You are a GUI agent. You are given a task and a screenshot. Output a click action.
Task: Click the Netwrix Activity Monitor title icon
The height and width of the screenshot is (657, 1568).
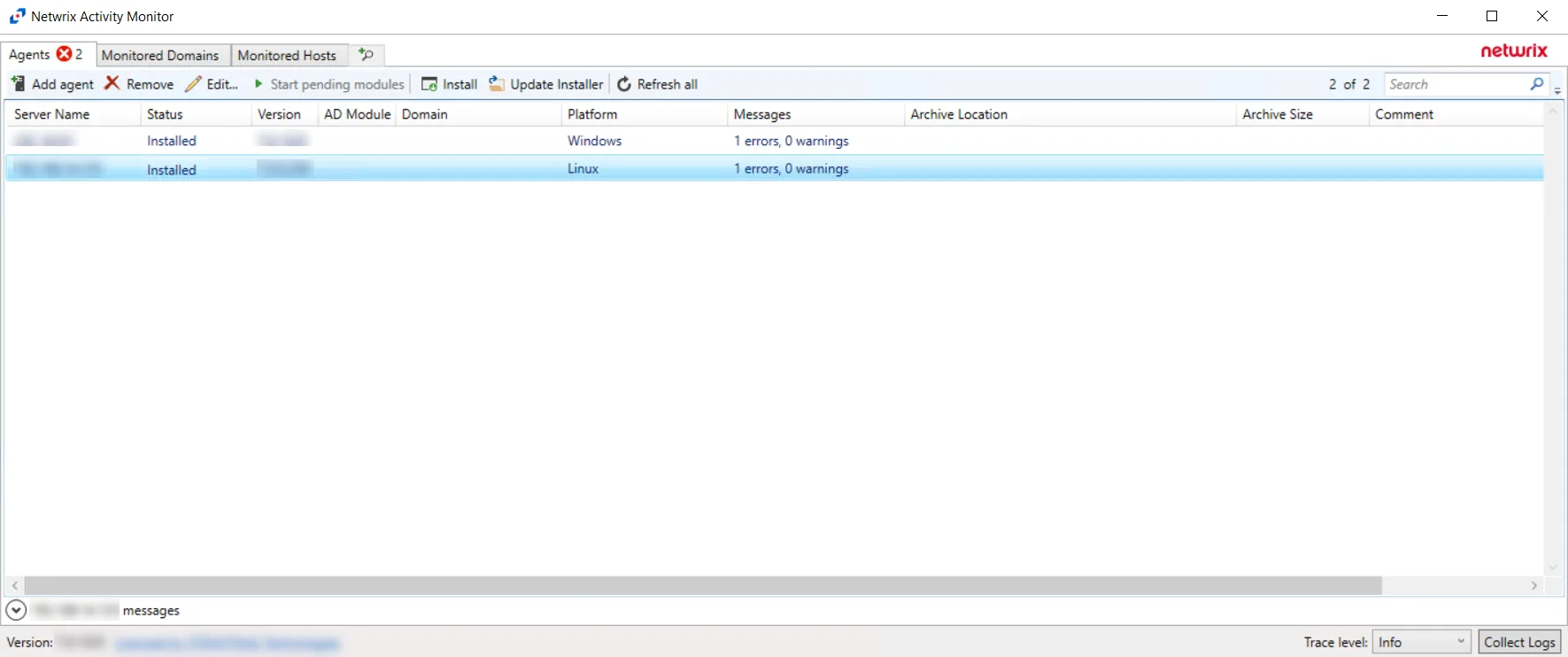point(17,16)
